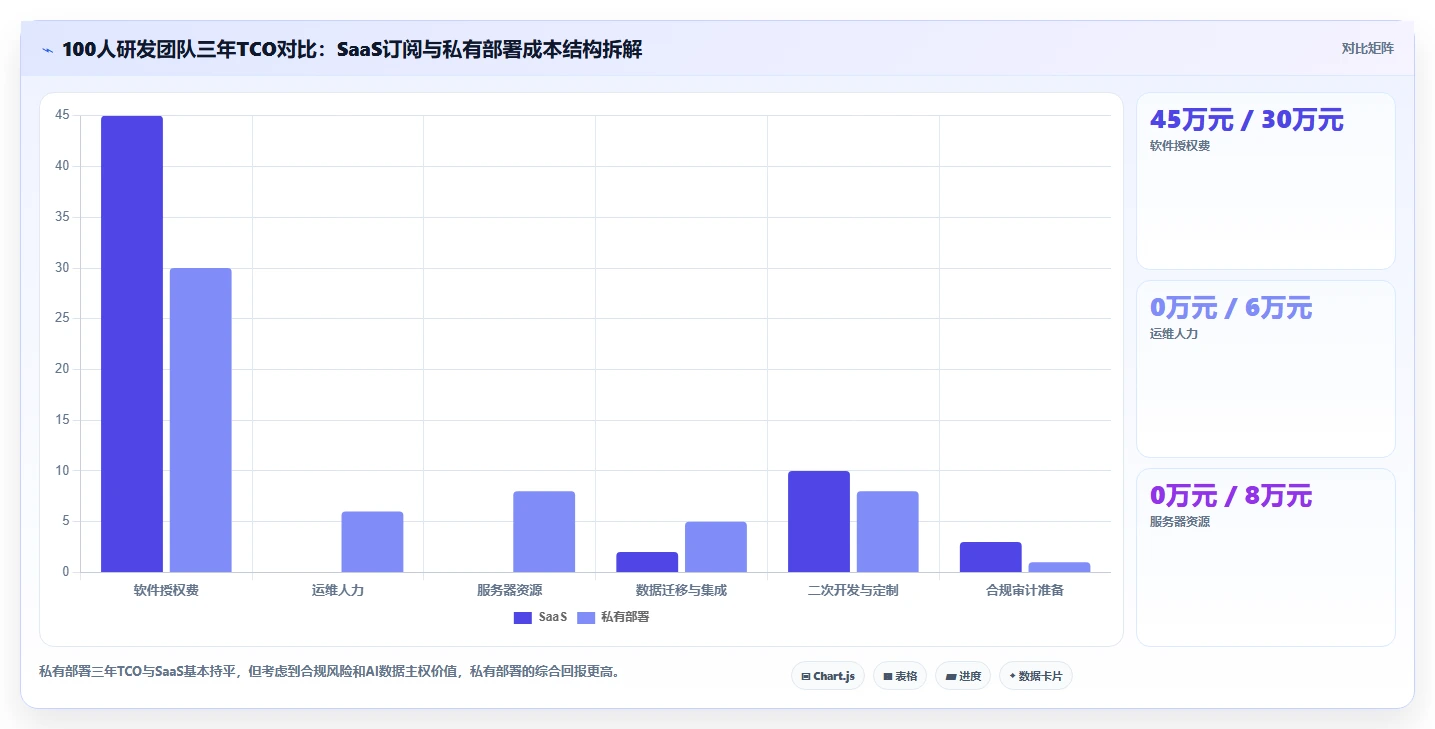This screenshot has width=1435, height=729.
Task: Click the SaaS bar for 软件授权费
Action: click(x=132, y=344)
